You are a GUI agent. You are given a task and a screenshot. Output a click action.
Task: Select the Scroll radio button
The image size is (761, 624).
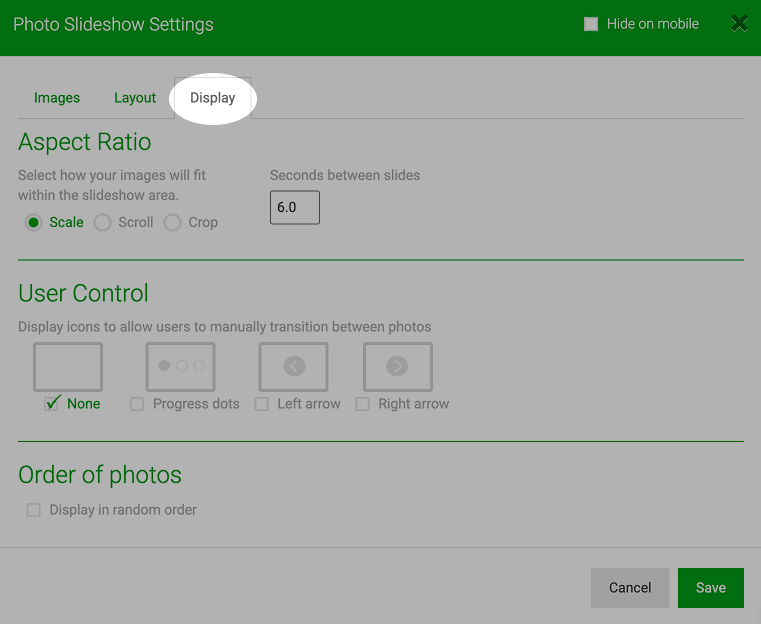click(x=102, y=223)
